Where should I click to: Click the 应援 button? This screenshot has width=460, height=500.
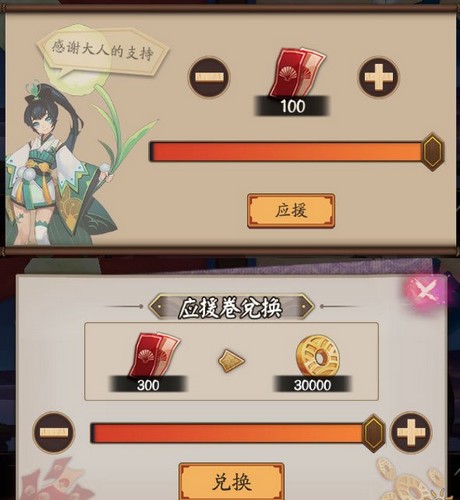(291, 211)
